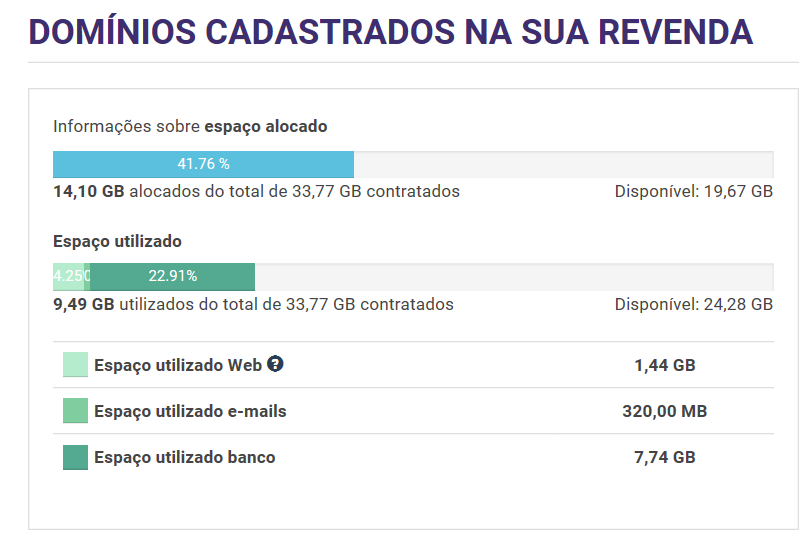Select the Espaço utilizado e-mails row label
Viewport: 812px width, 542px height.
(x=190, y=411)
